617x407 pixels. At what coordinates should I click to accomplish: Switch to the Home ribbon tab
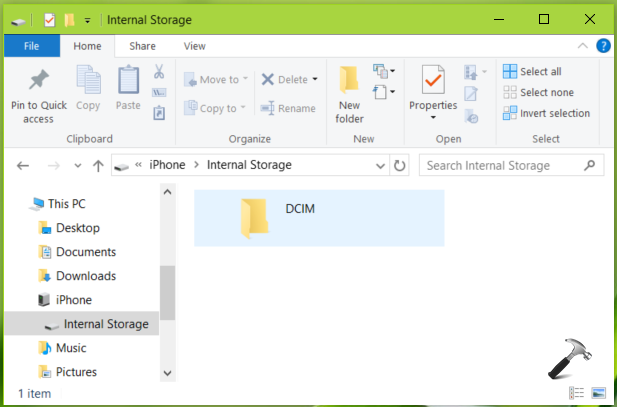pos(87,46)
